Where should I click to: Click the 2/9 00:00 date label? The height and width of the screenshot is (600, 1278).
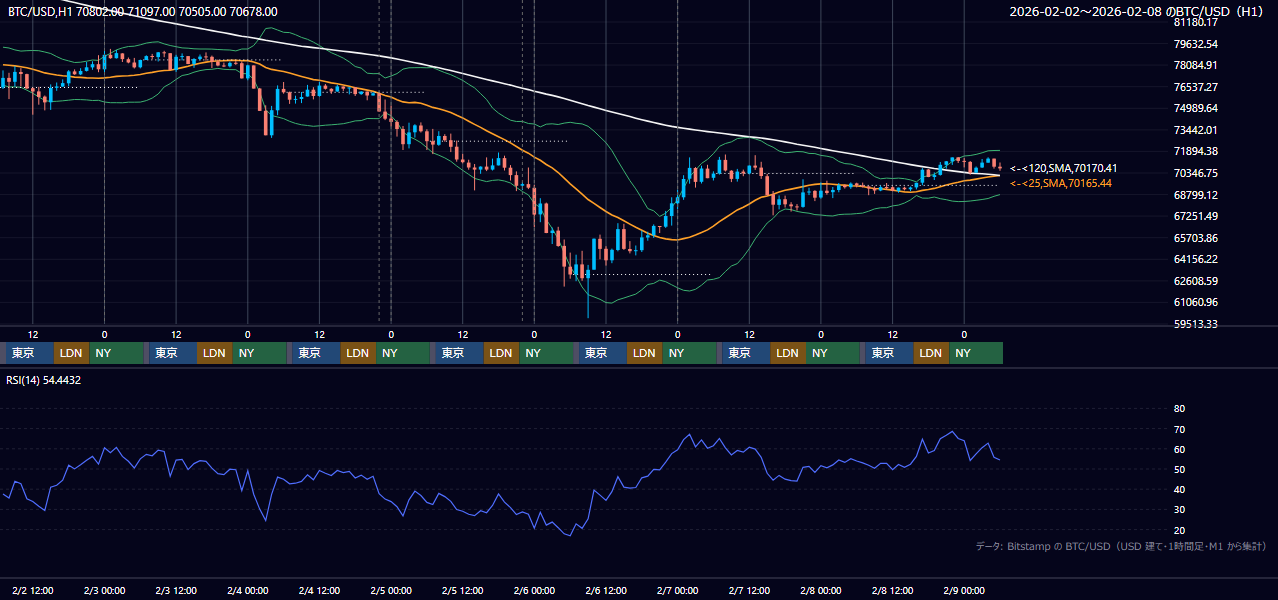click(964, 591)
